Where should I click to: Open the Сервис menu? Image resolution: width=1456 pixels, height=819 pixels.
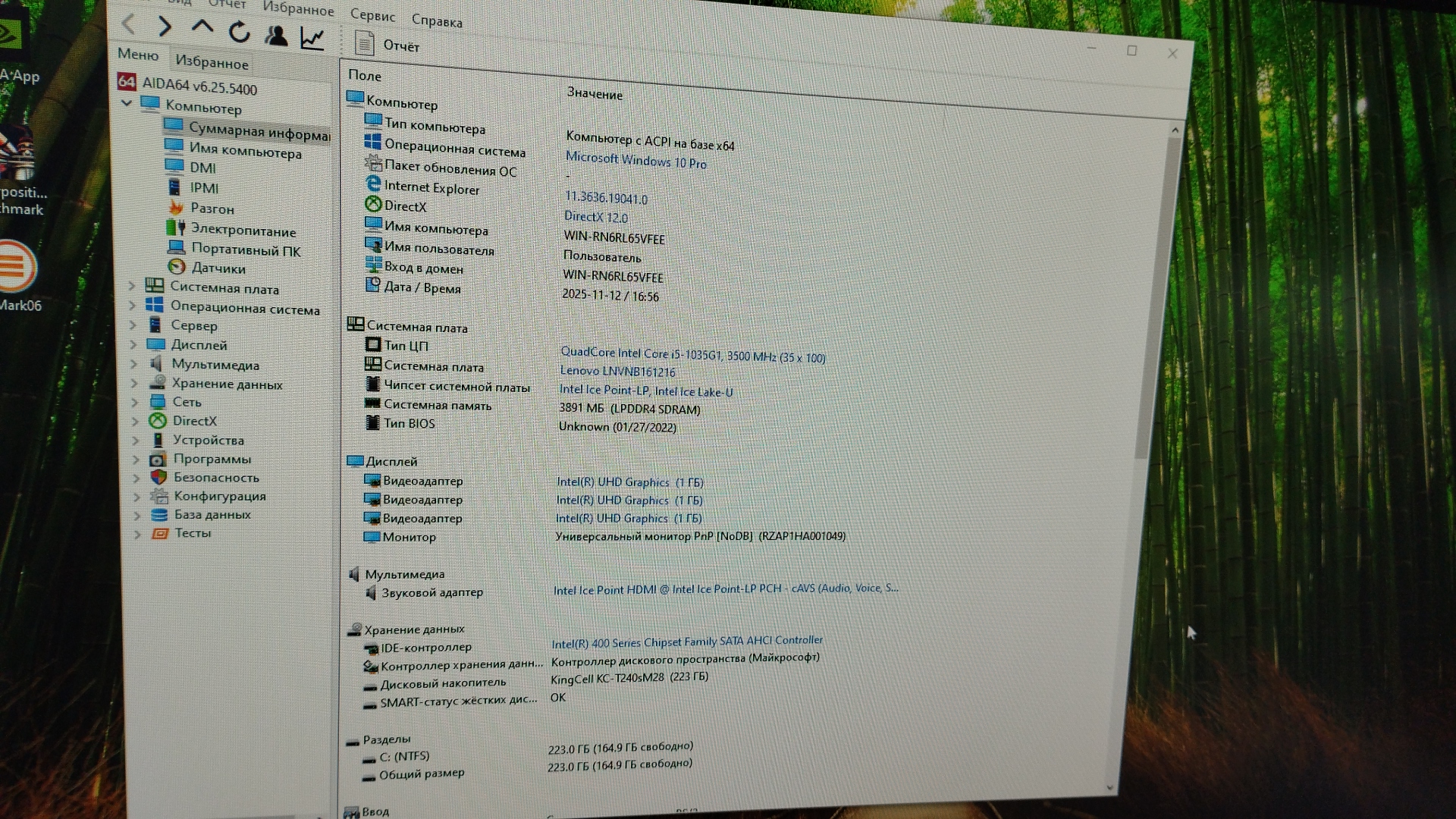[372, 15]
